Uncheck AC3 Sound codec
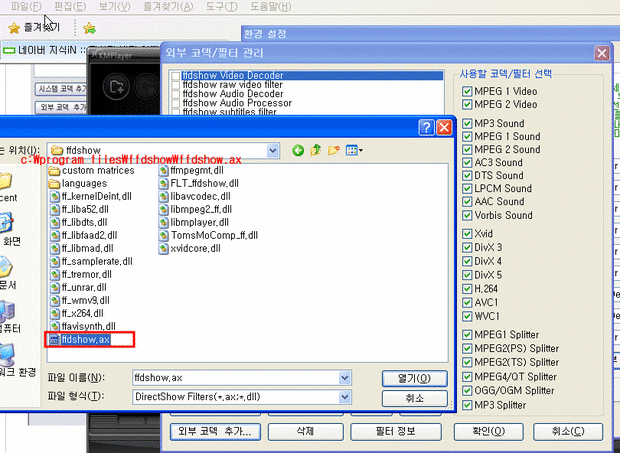 coord(467,162)
